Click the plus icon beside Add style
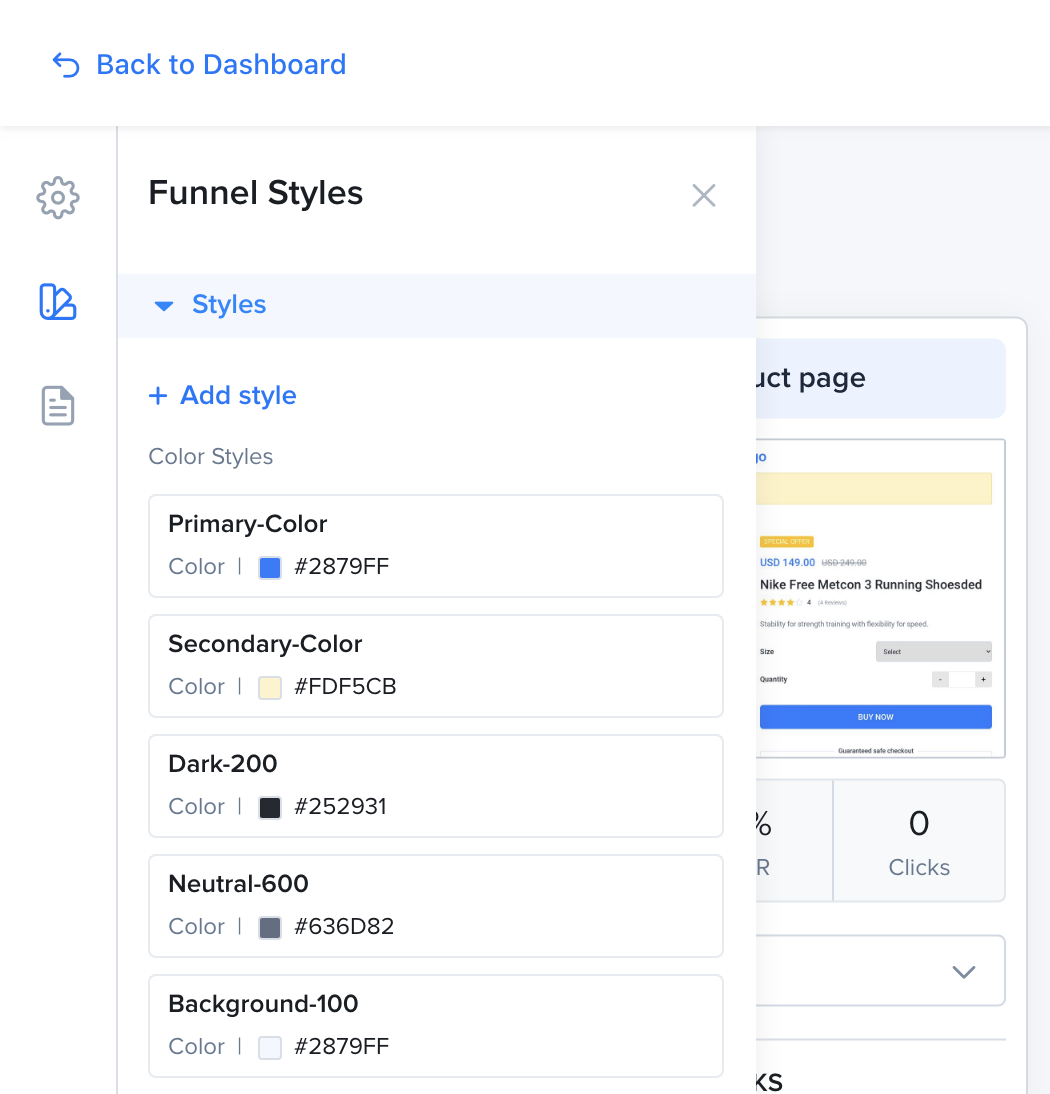 158,396
